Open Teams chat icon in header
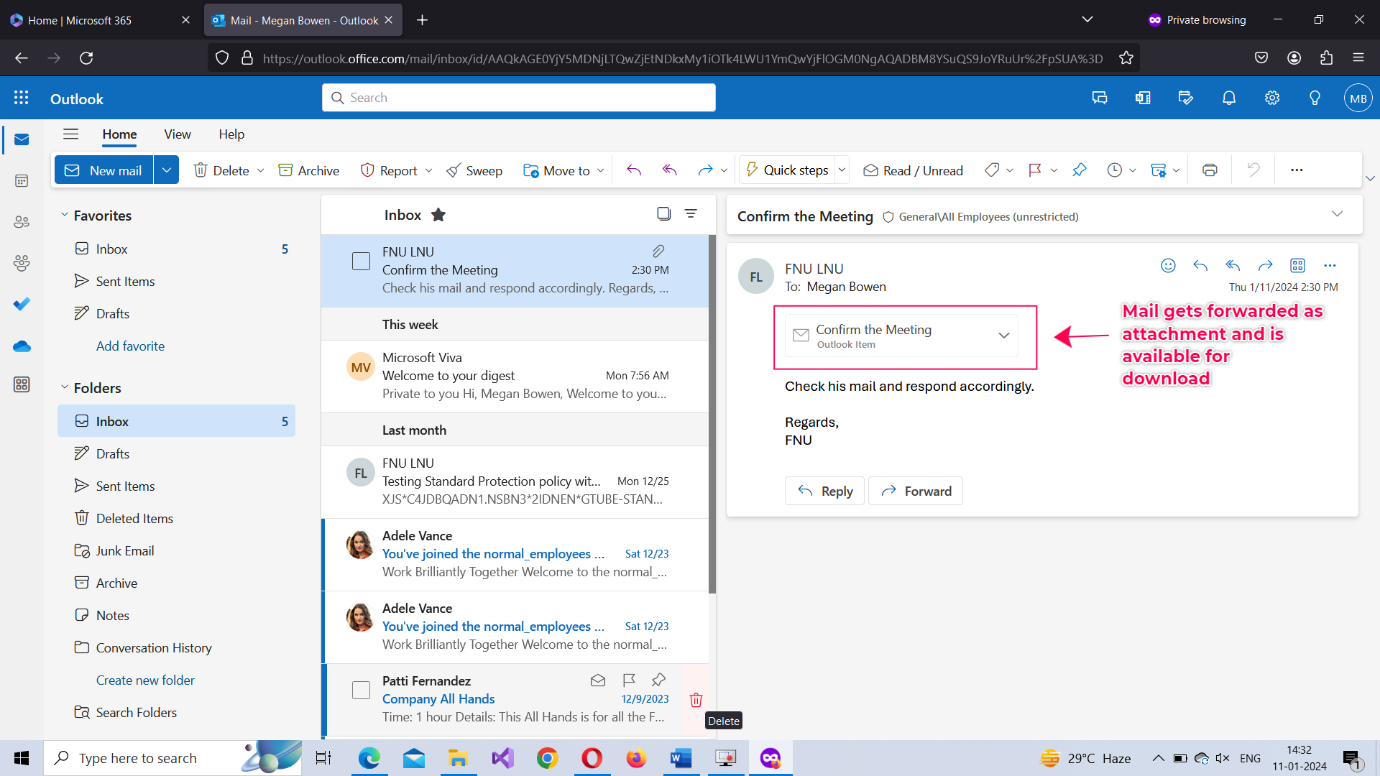The image size is (1380, 776). pos(1100,98)
